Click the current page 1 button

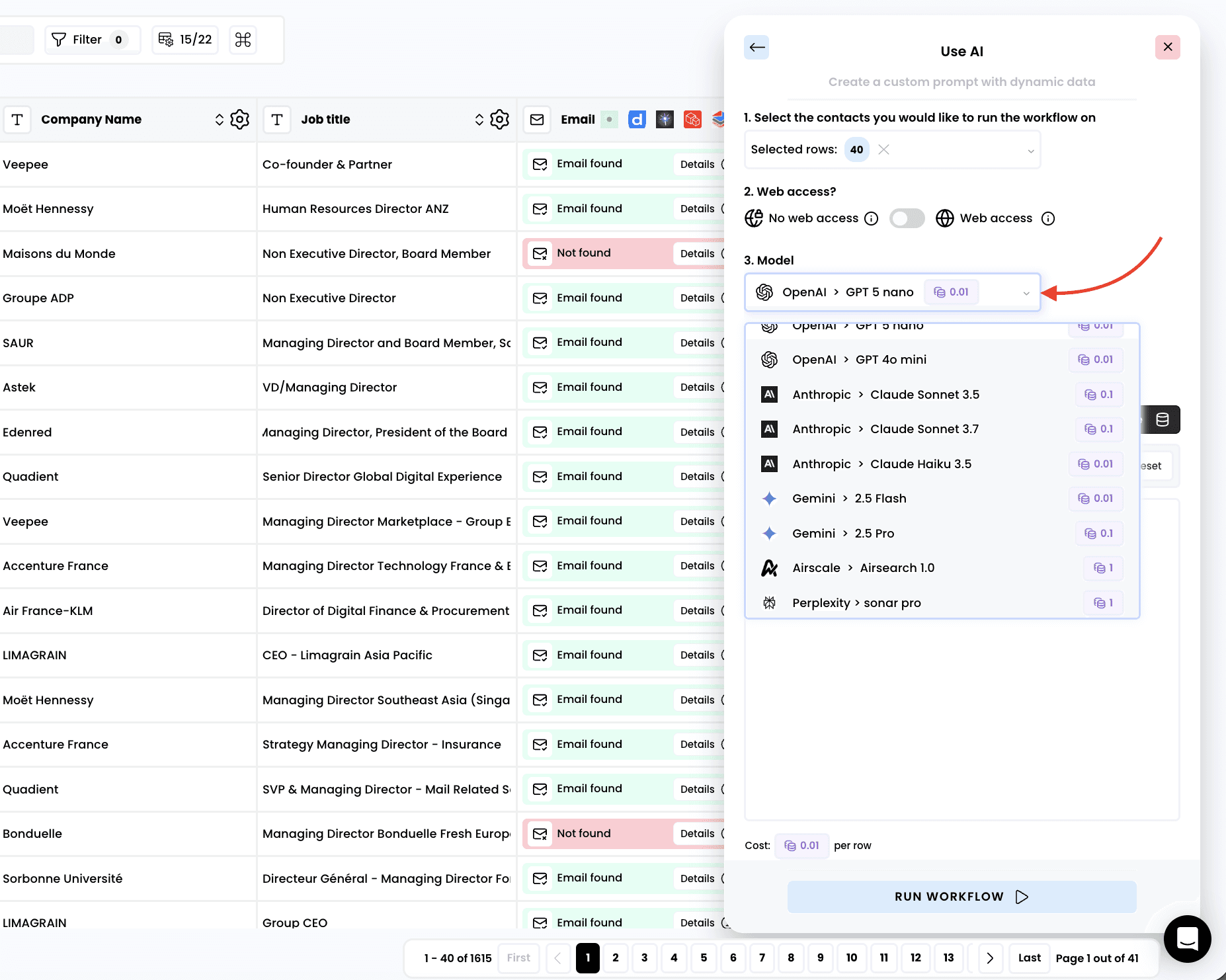[587, 958]
